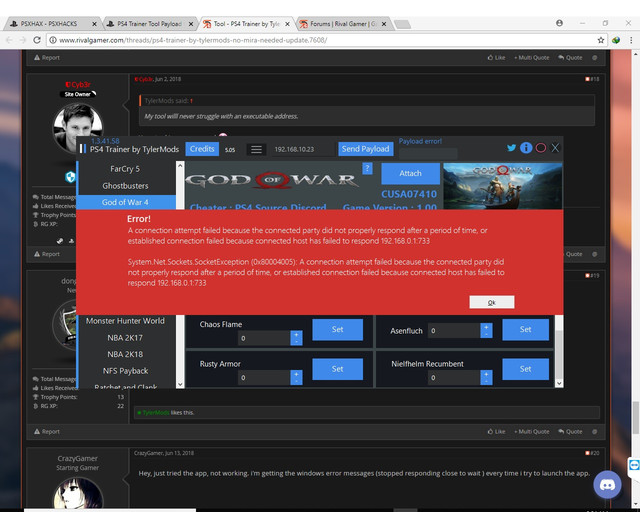The height and width of the screenshot is (512, 640).
Task: Open the Discord chat bubble button
Action: pos(607,485)
